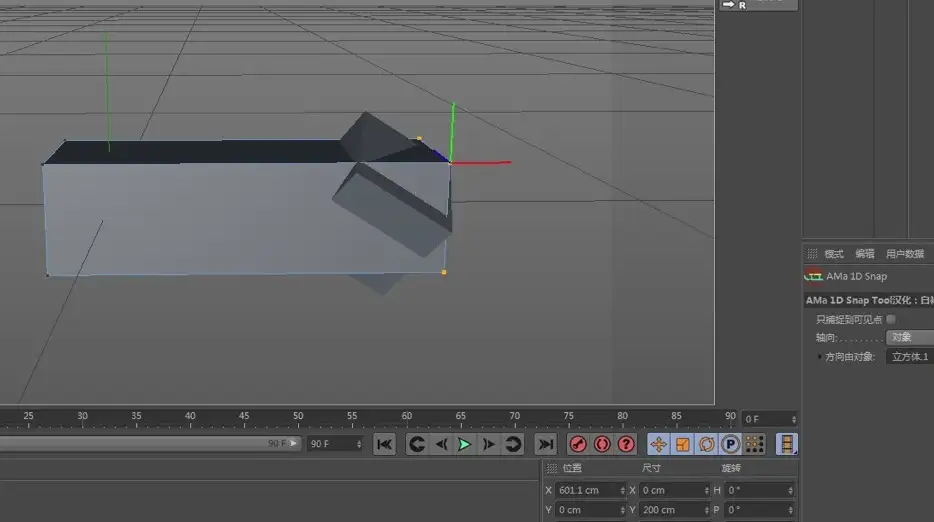Click the AMa 1D Snap title text
The width and height of the screenshot is (934, 522).
tap(857, 276)
